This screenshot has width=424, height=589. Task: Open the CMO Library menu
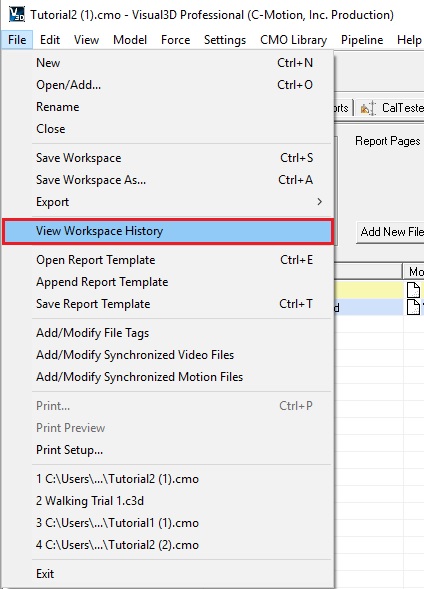293,40
